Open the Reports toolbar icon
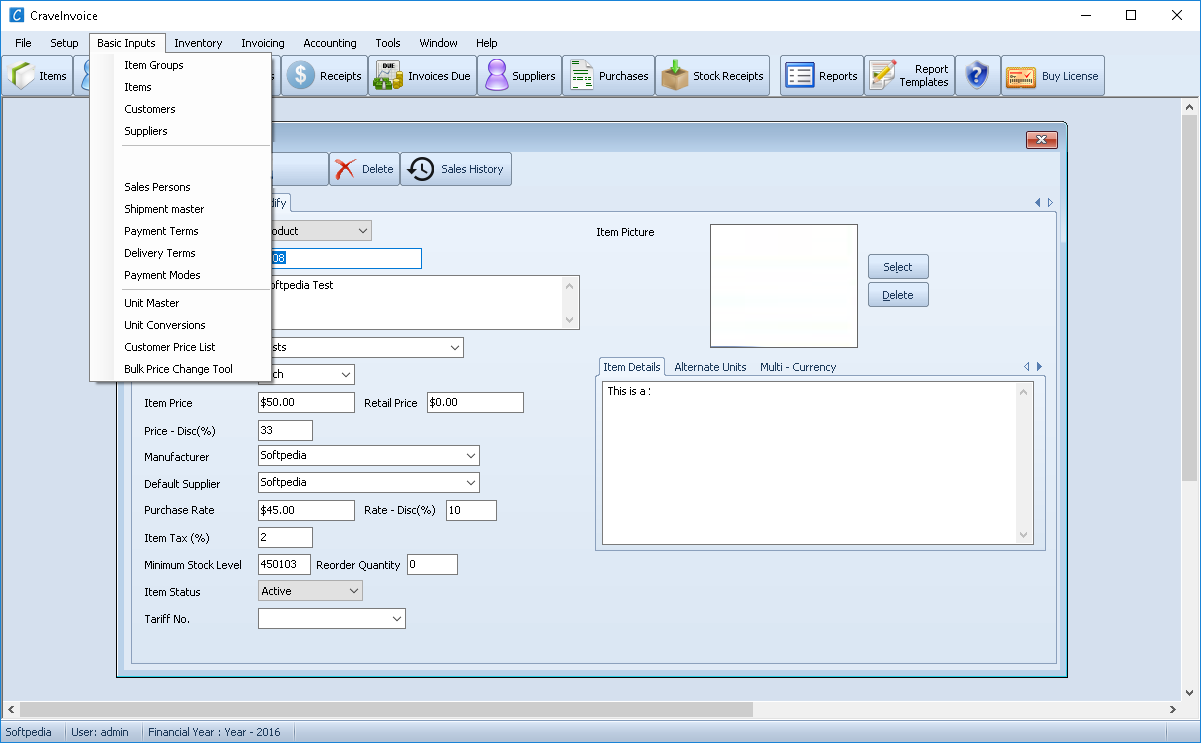Viewport: 1201px width, 743px height. tap(821, 76)
